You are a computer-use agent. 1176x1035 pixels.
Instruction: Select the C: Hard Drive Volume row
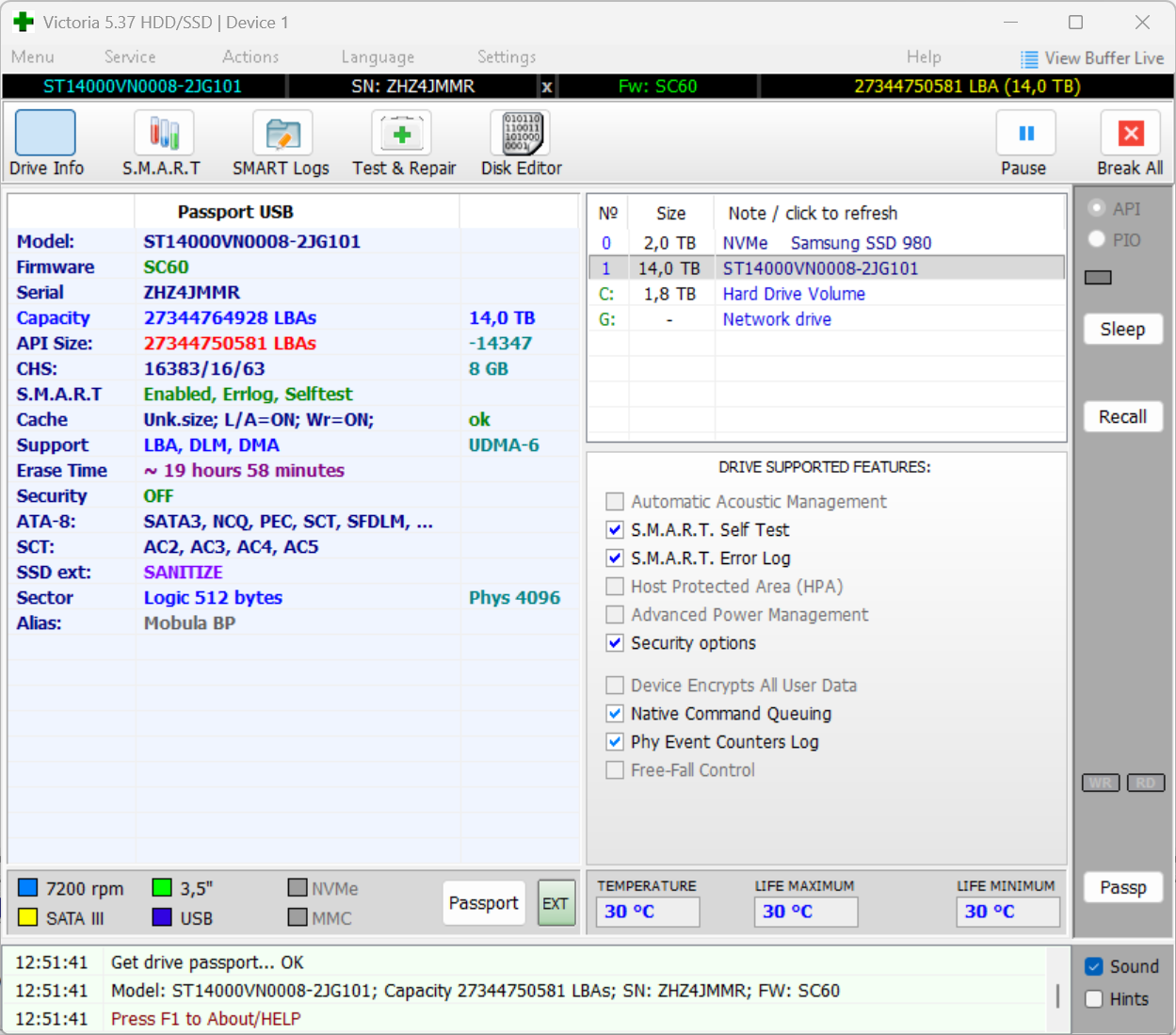click(827, 294)
